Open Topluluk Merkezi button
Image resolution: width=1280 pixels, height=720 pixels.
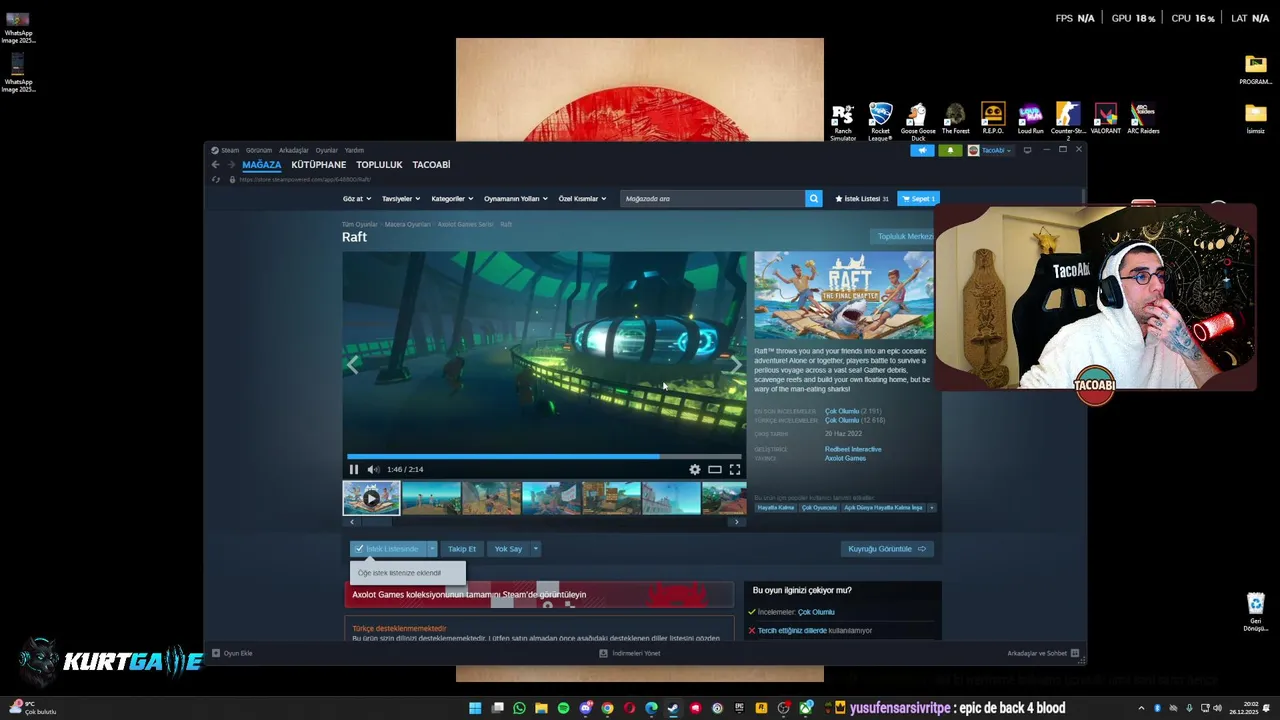[x=903, y=237]
